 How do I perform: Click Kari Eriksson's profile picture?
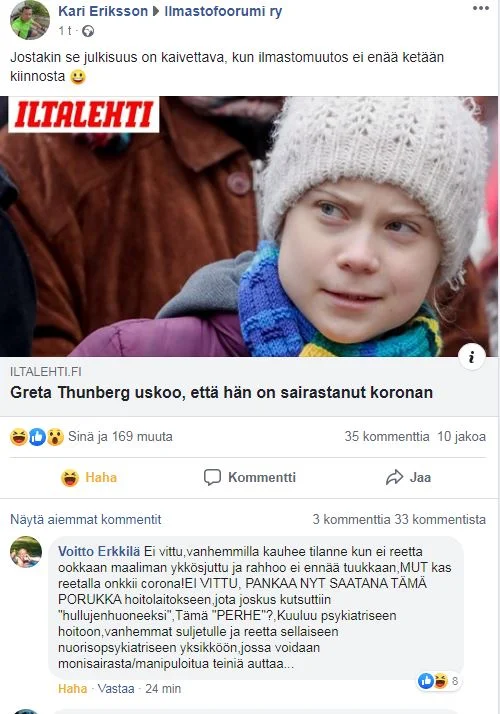click(x=30, y=20)
